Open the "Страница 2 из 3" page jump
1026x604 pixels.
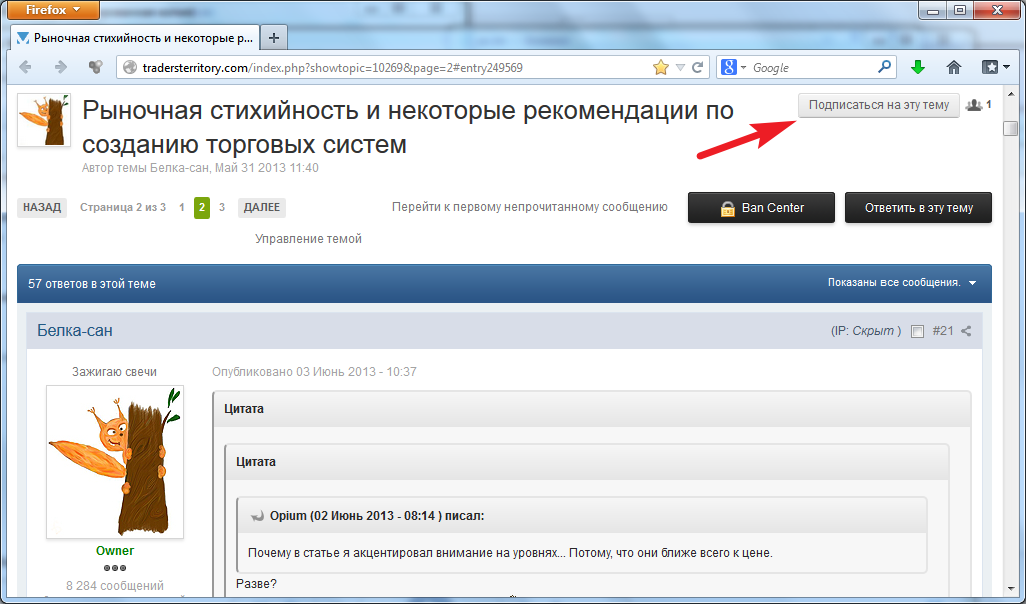[123, 207]
